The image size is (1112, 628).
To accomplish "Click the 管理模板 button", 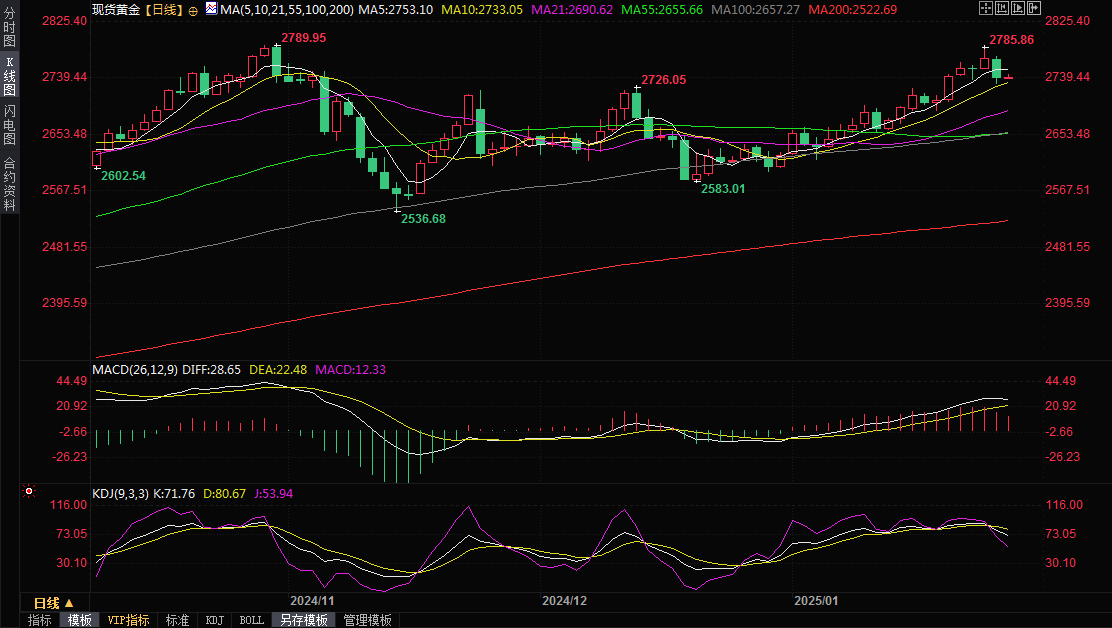I will pyautogui.click(x=367, y=620).
